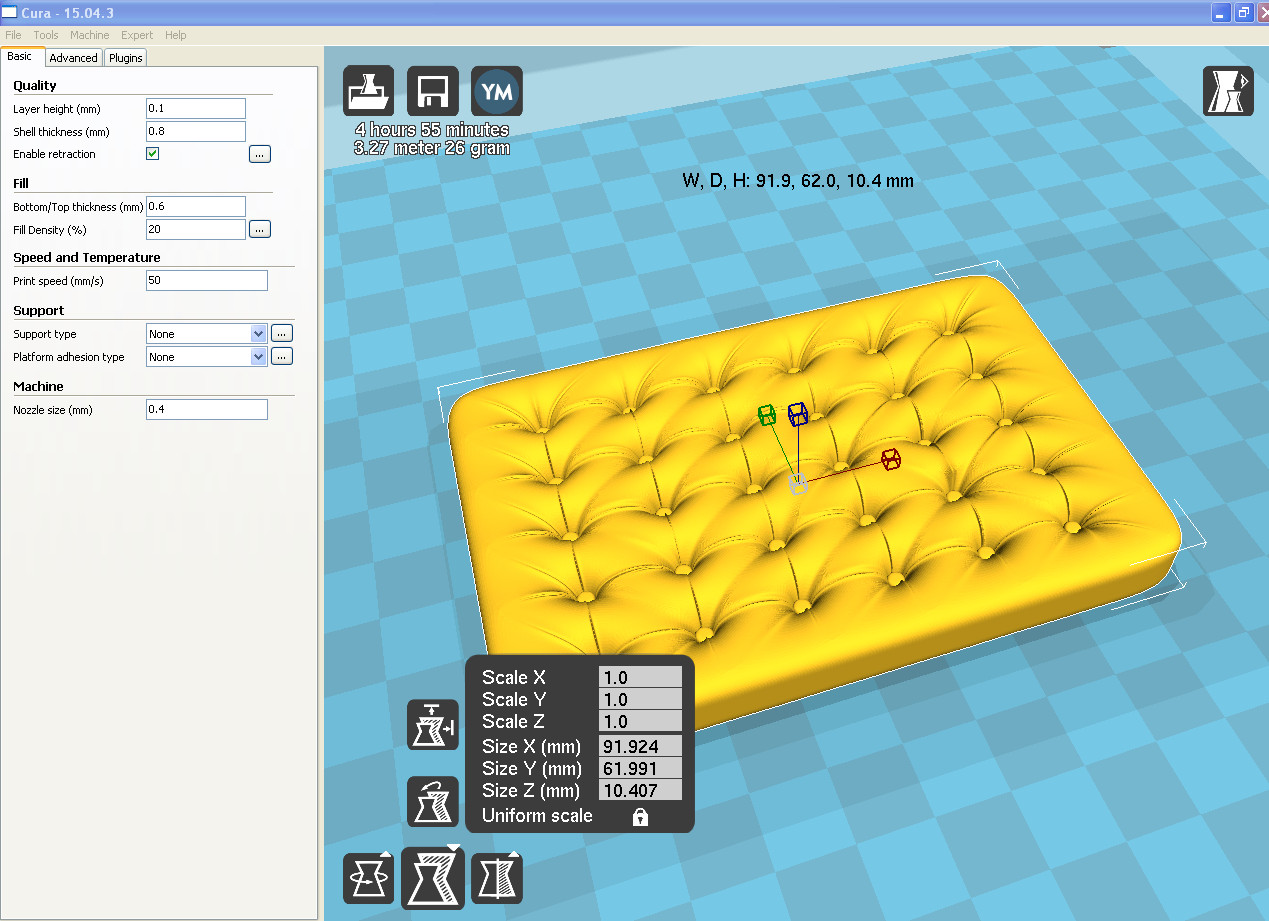Click the Load model icon
This screenshot has height=921, width=1269.
click(368, 92)
